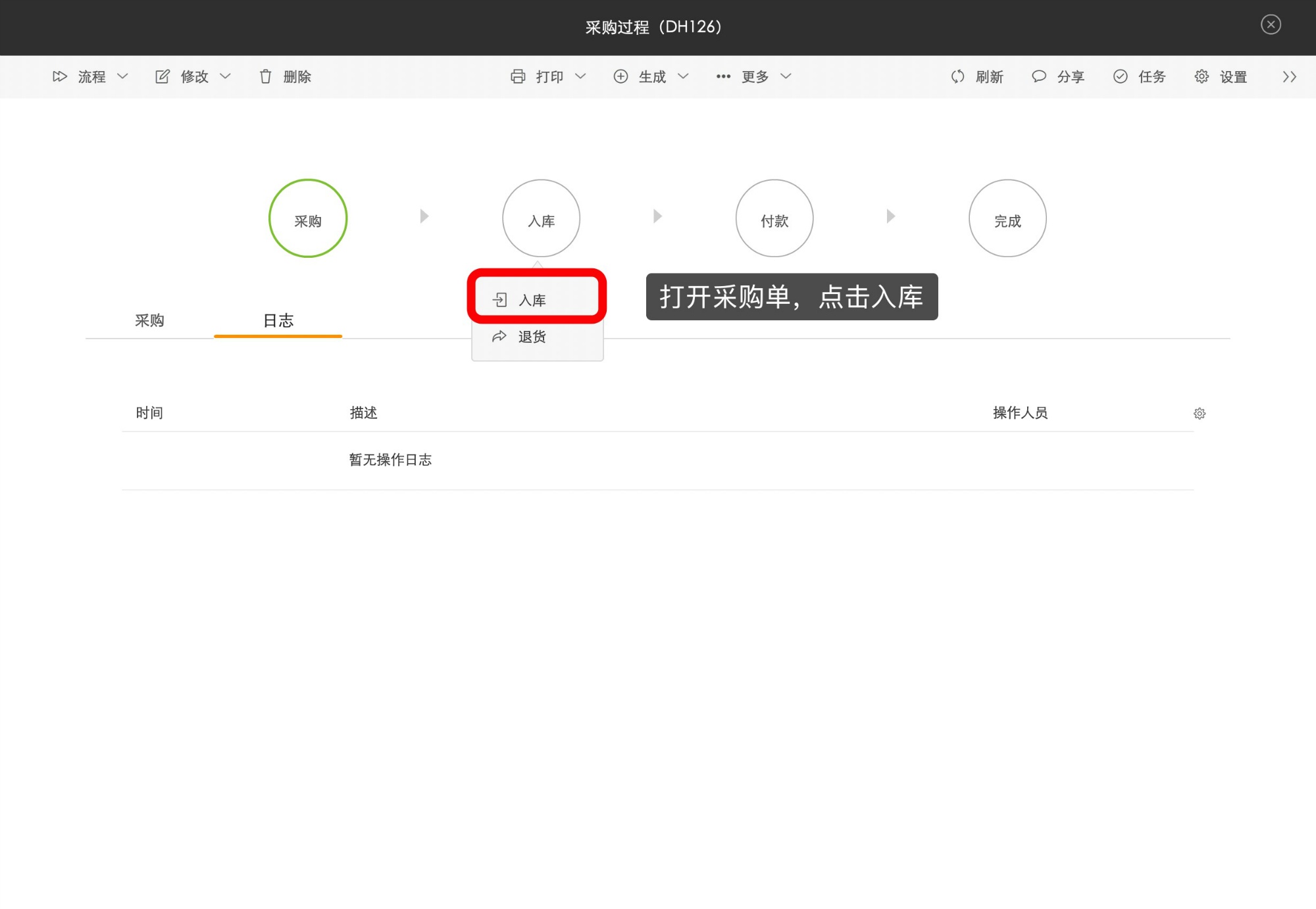Click the 描述 column header
The height and width of the screenshot is (909, 1316).
[363, 413]
